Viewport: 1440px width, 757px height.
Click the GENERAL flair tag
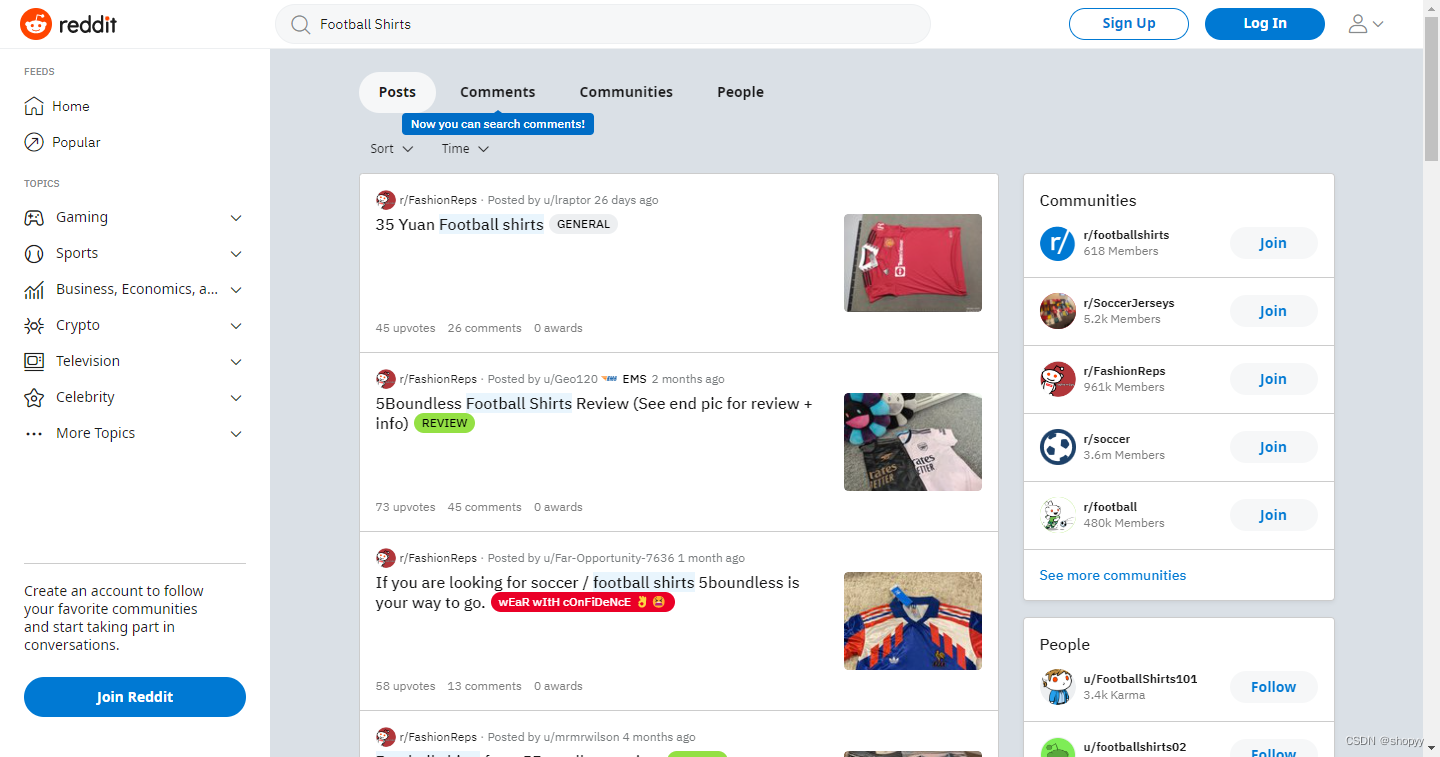(x=583, y=224)
